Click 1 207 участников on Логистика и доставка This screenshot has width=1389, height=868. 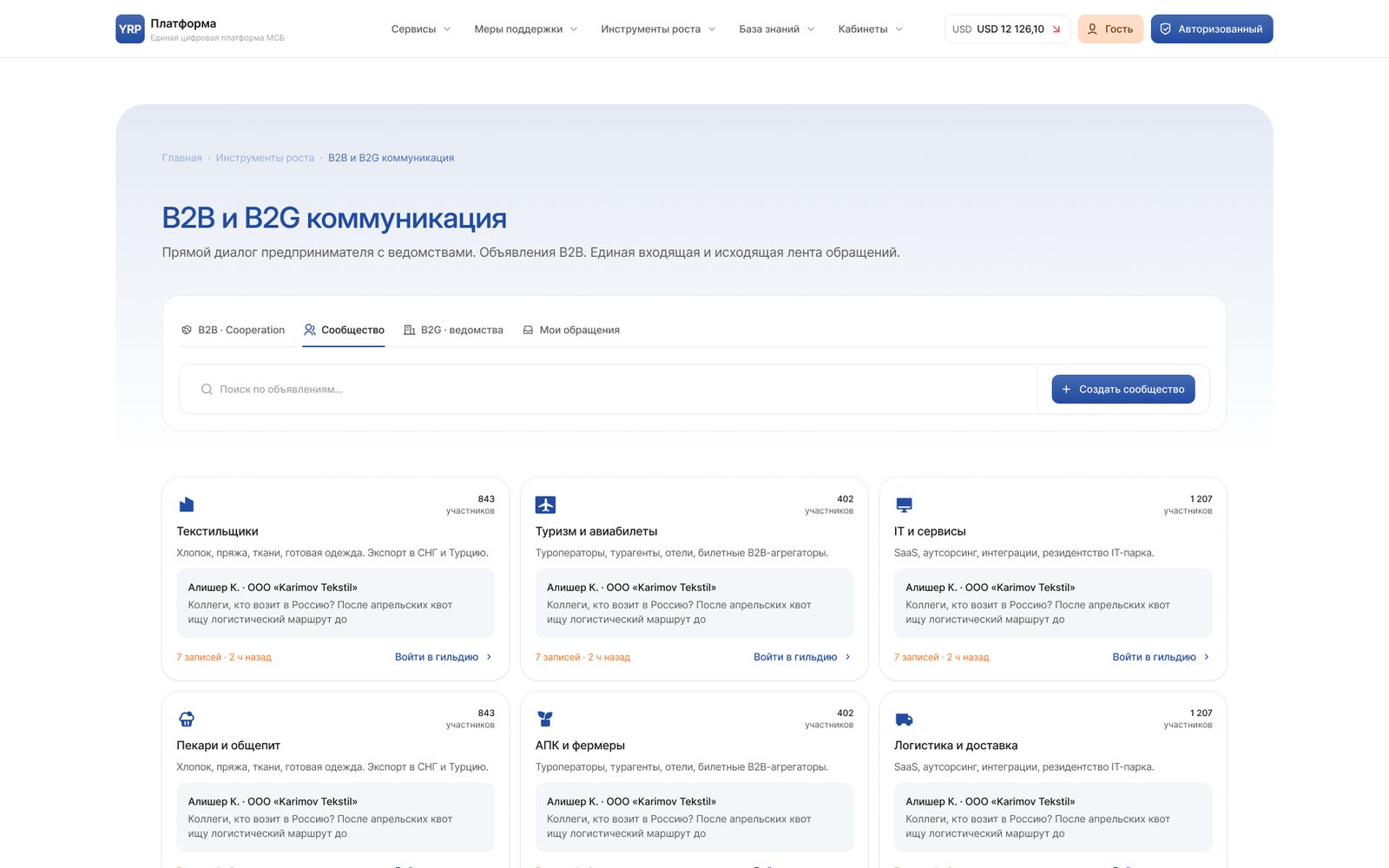1188,719
